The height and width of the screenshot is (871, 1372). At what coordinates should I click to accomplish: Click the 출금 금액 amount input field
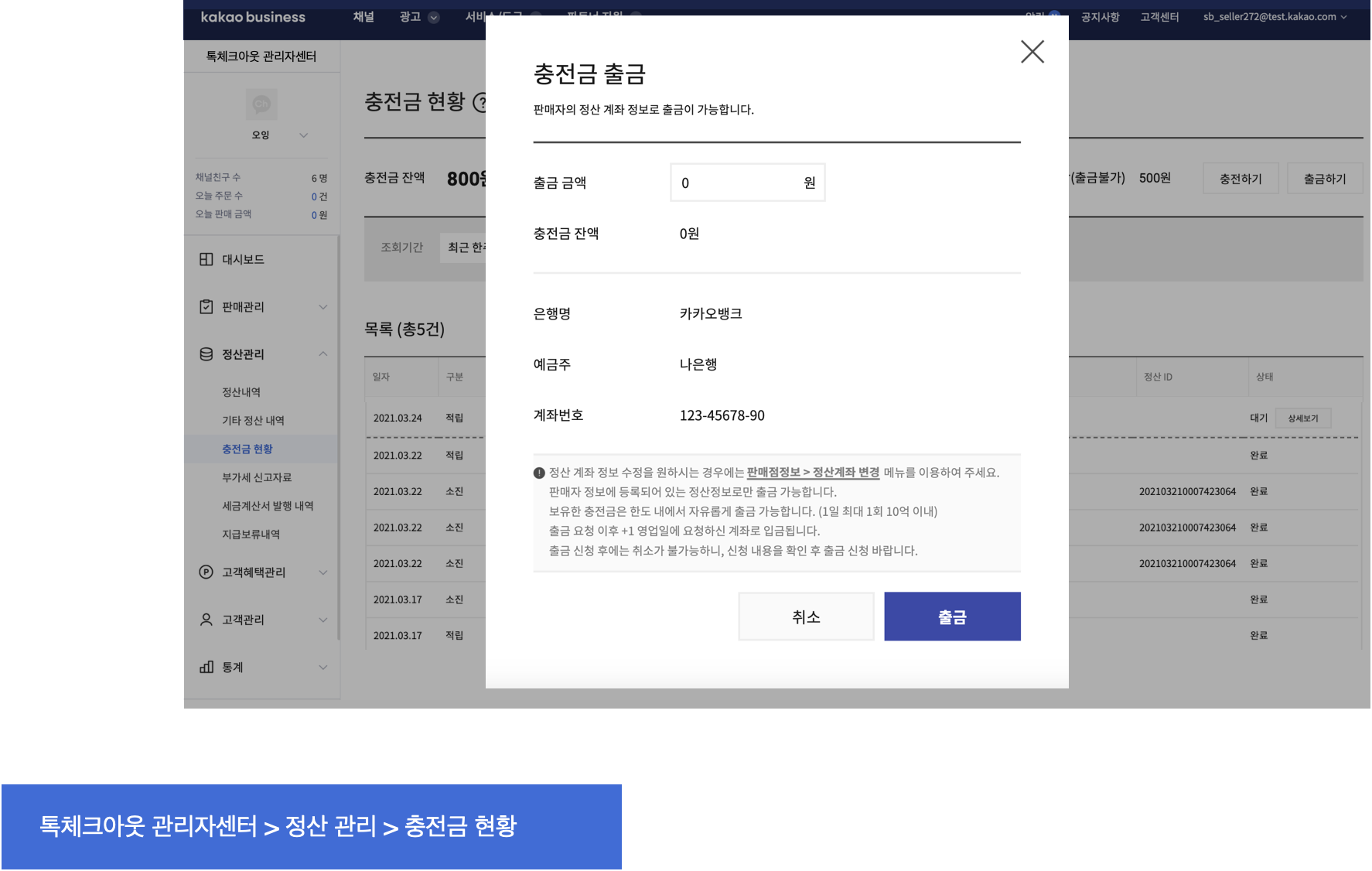739,183
